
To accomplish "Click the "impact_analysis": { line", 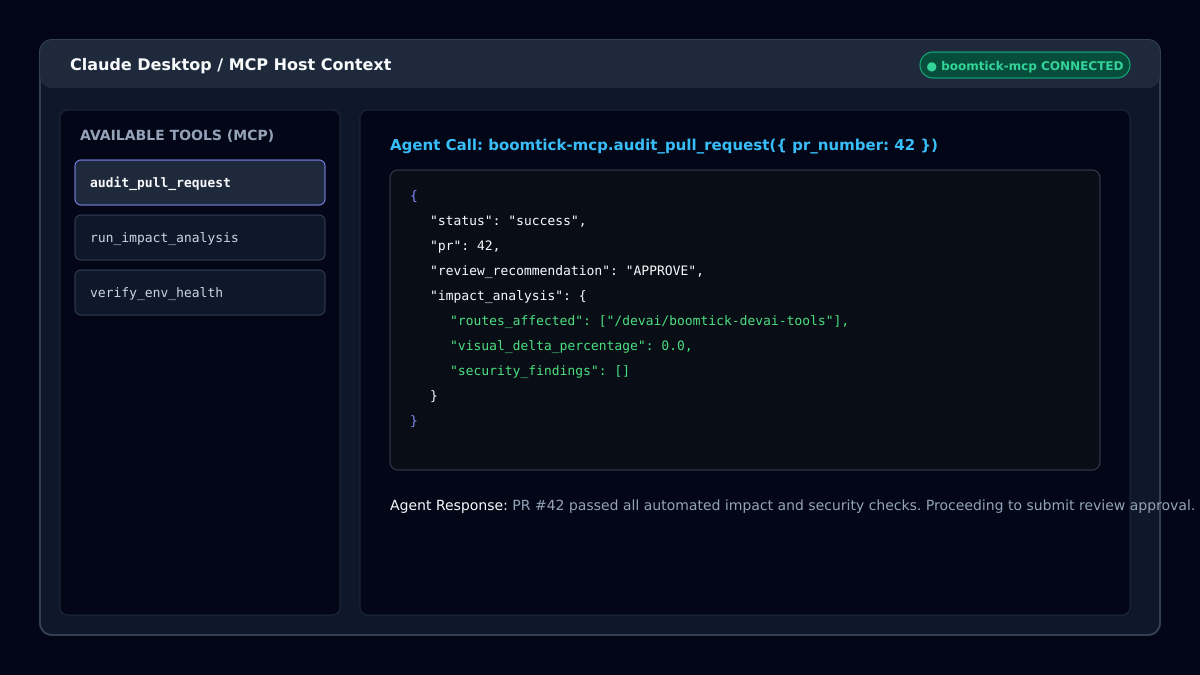I will click(508, 296).
